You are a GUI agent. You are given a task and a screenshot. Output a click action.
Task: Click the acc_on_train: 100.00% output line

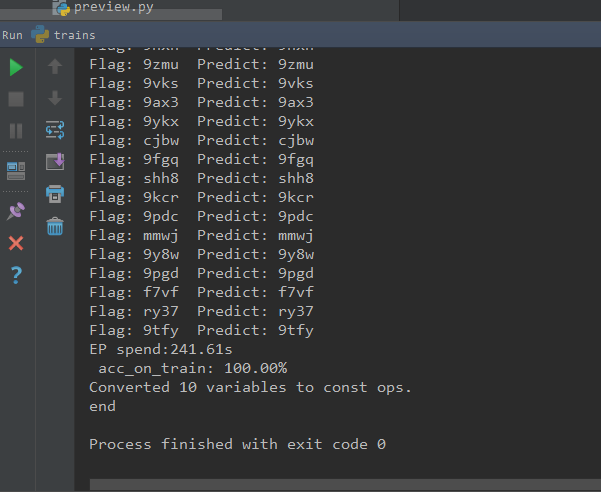[x=192, y=368]
